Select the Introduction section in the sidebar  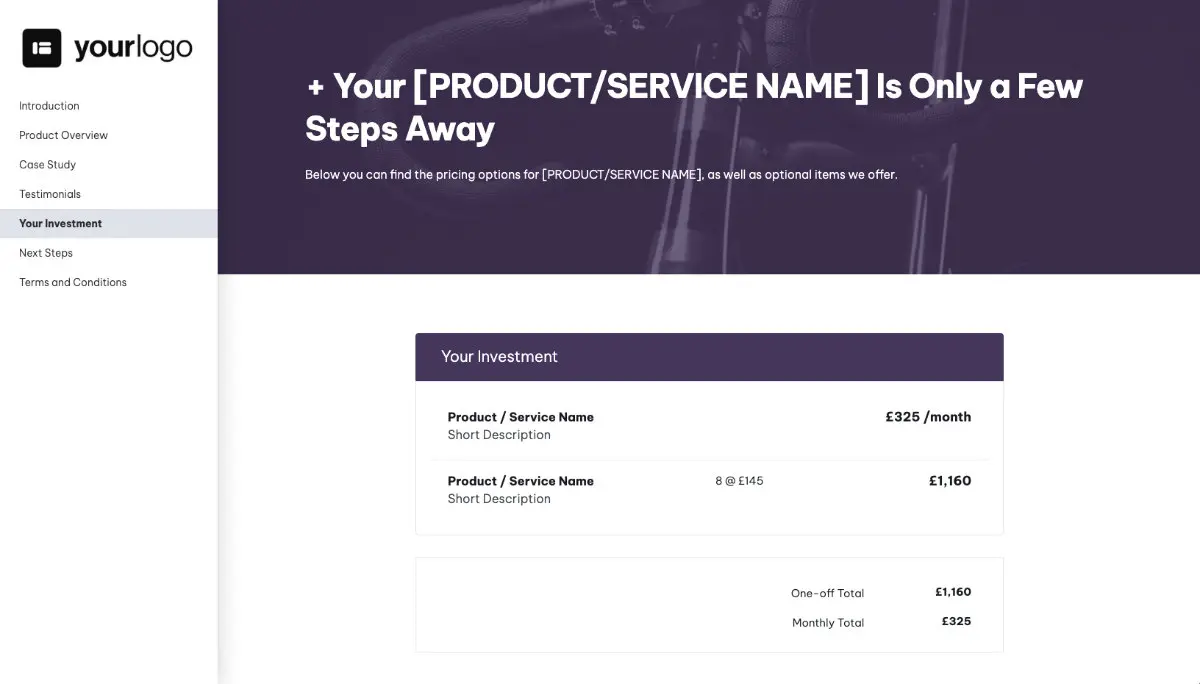[49, 105]
